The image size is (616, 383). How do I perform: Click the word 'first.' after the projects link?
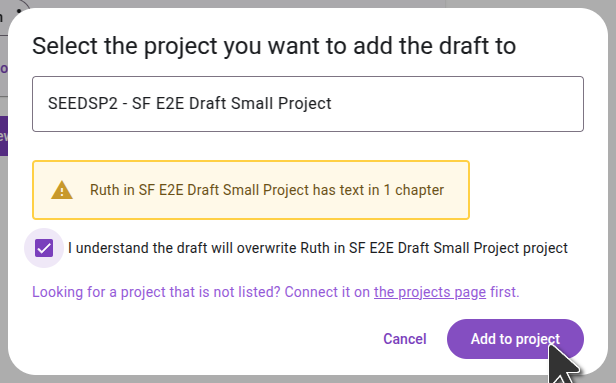[504, 292]
